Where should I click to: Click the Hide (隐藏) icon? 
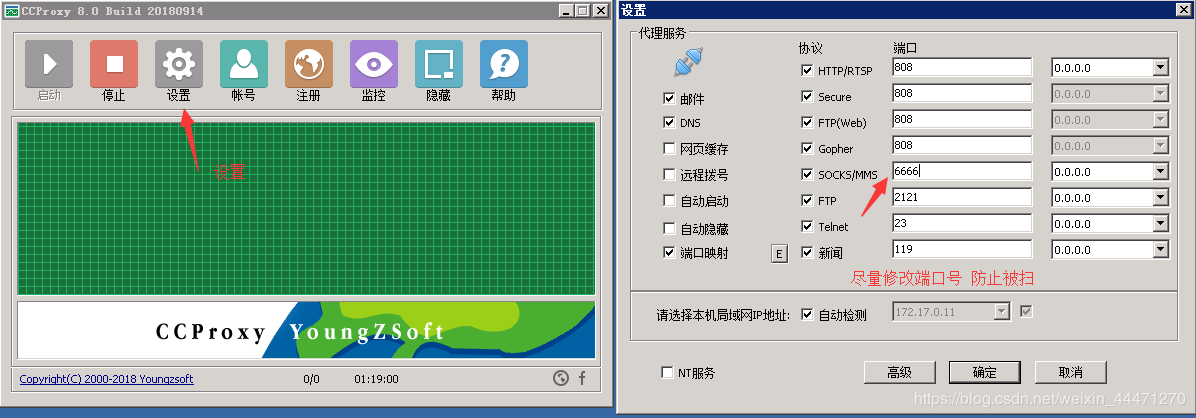(x=439, y=64)
